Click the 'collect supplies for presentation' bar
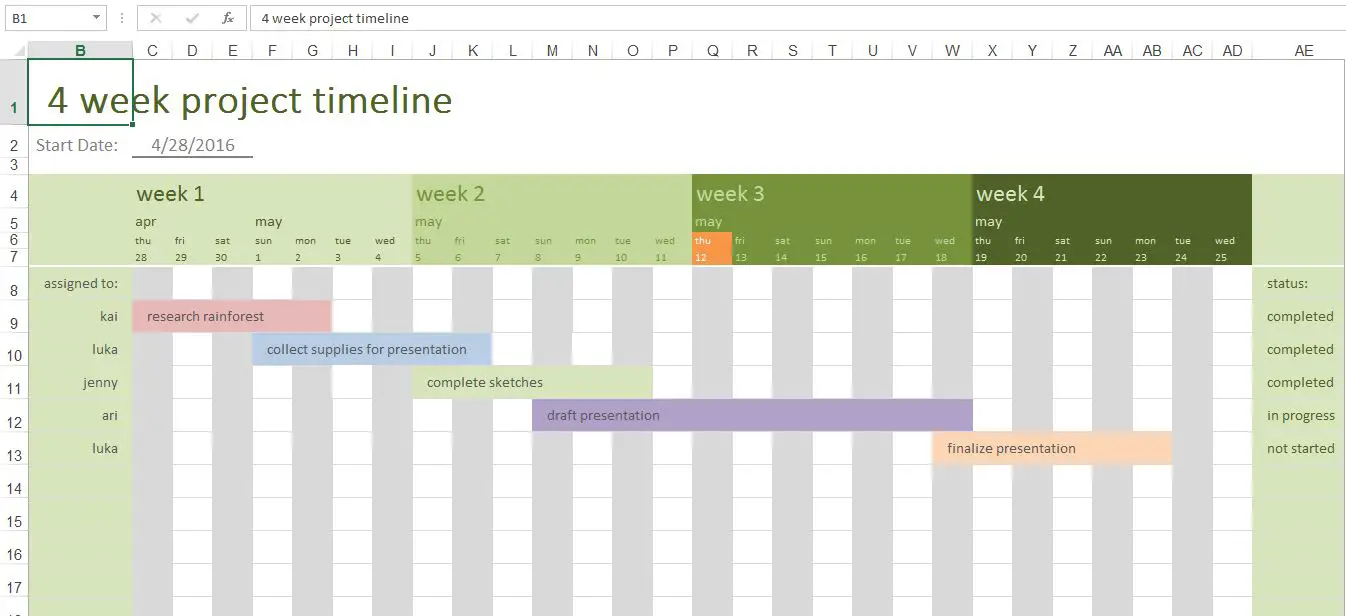 372,349
